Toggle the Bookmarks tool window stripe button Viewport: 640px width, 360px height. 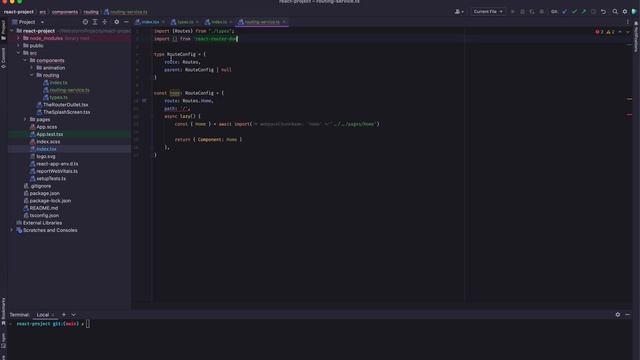point(3,311)
